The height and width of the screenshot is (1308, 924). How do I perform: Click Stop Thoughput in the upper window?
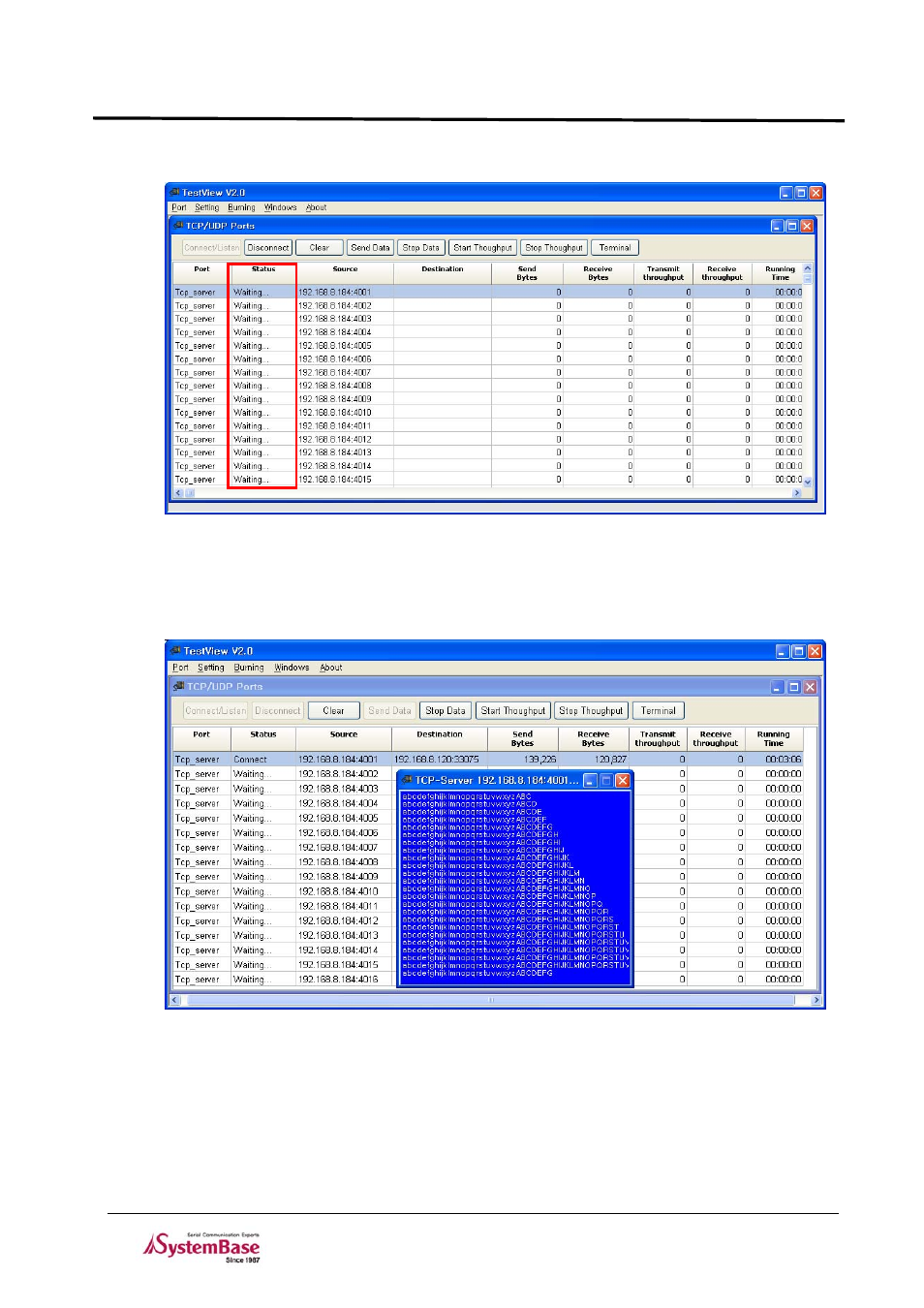[x=554, y=248]
